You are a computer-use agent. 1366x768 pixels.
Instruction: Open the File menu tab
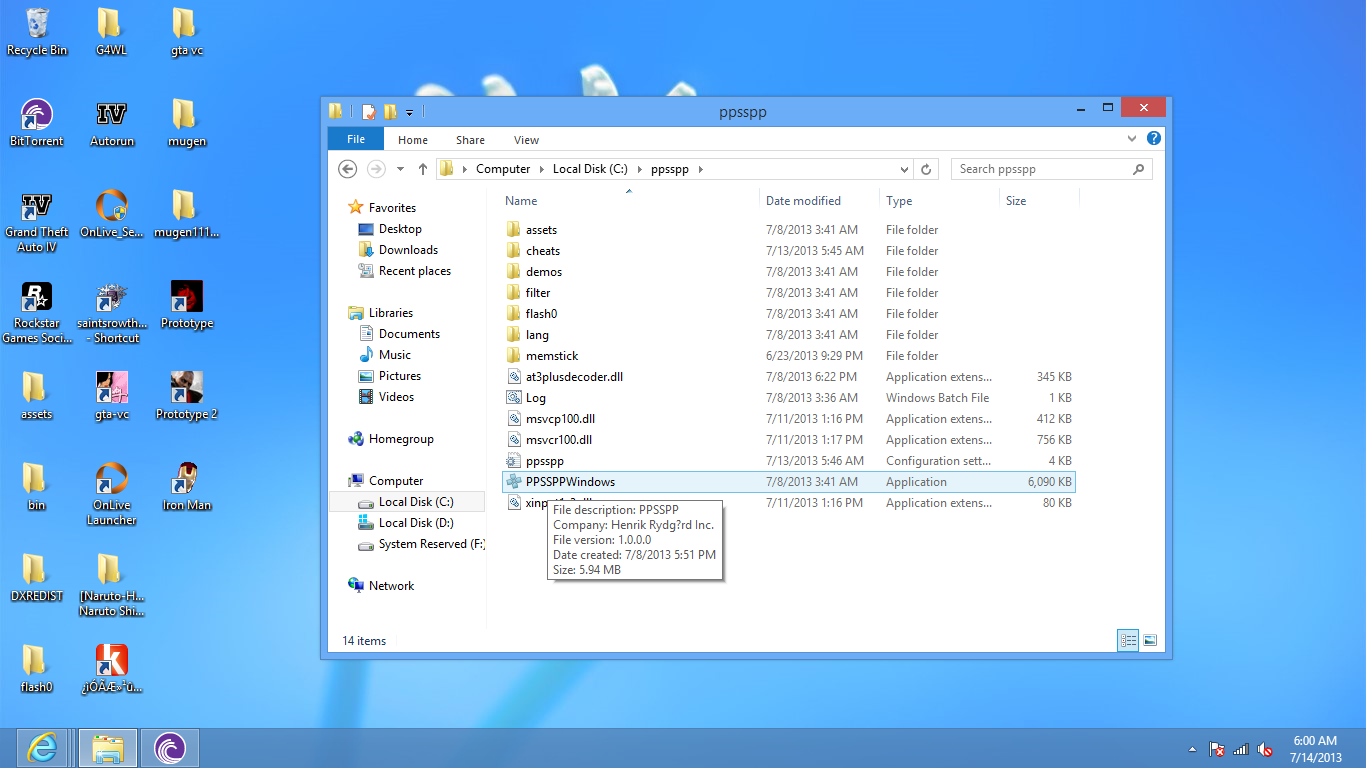[x=355, y=139]
